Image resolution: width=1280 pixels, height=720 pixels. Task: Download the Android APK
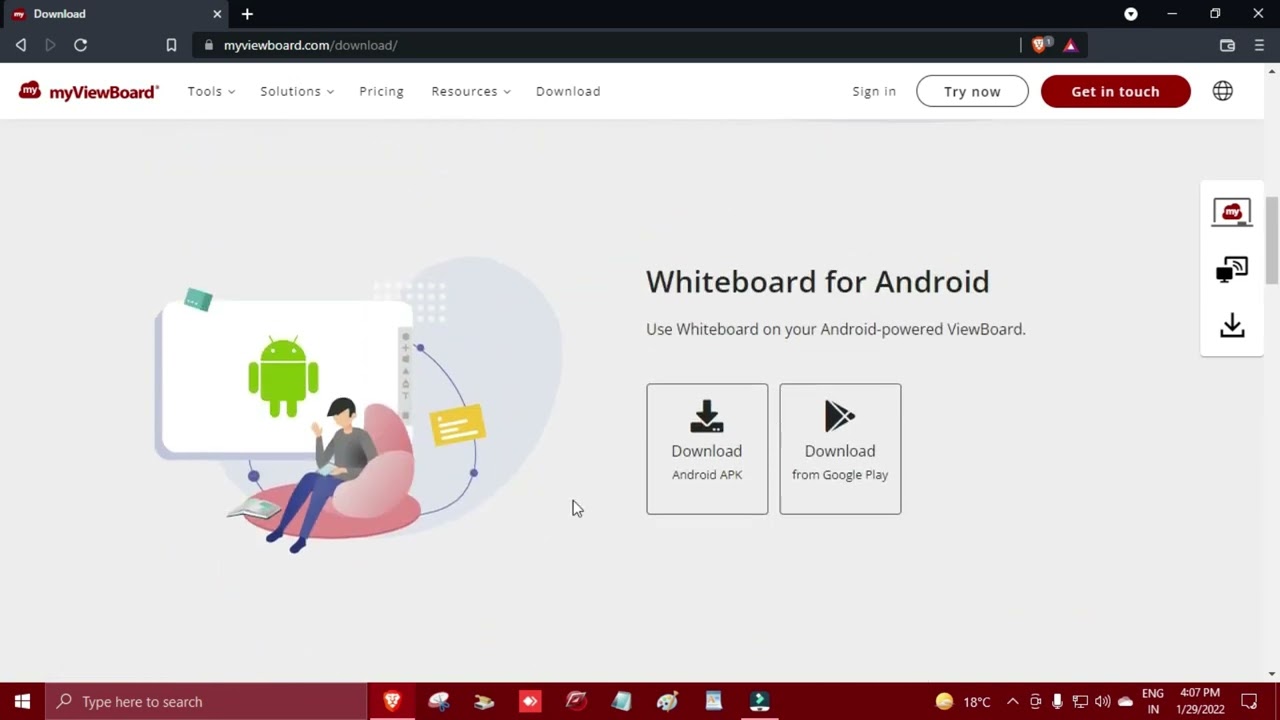pos(707,449)
